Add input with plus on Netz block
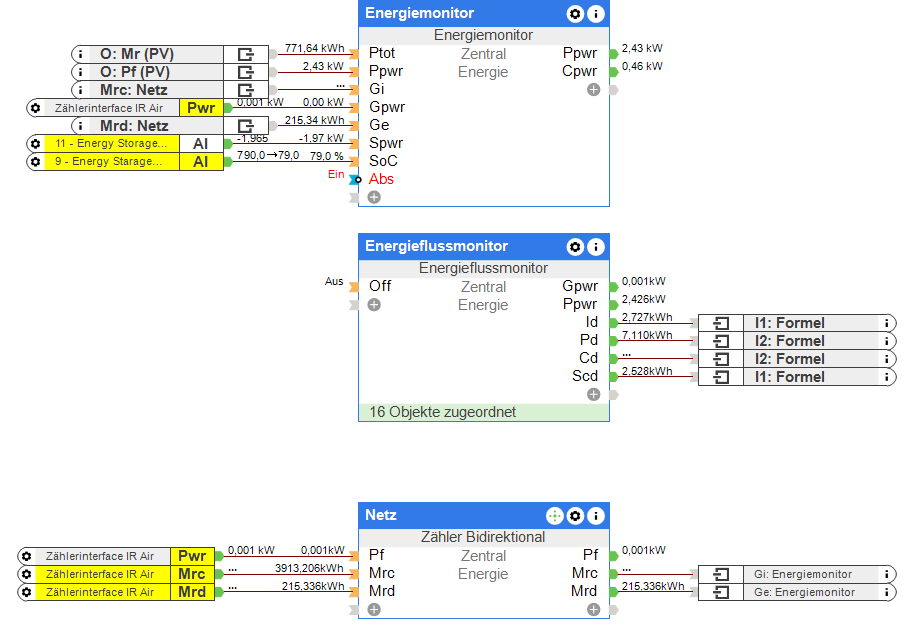Image resolution: width=923 pixels, height=644 pixels. point(374,610)
